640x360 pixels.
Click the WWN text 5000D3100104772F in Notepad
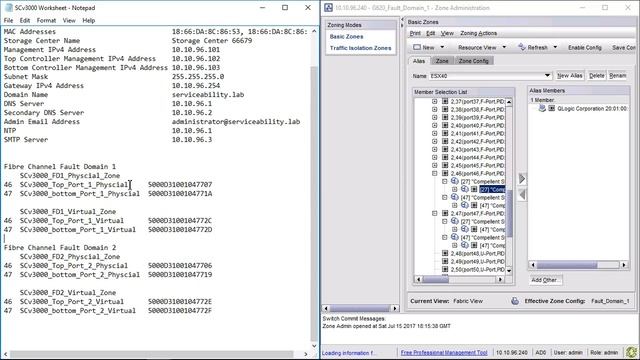pos(180,311)
